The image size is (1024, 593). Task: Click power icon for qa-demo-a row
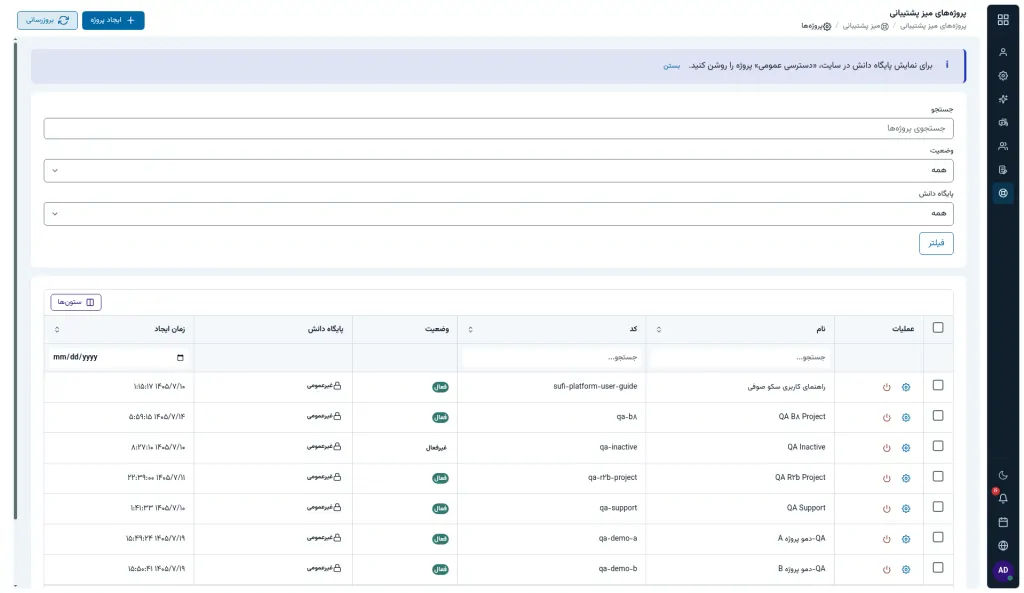pos(886,539)
